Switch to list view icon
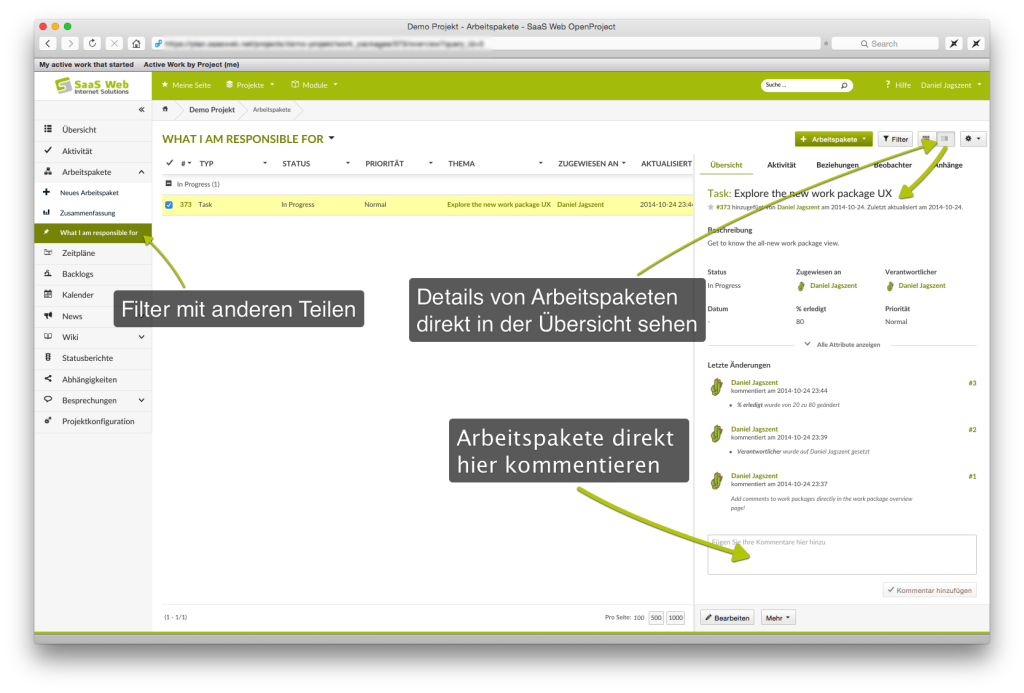Viewport: 1024px width, 693px height. click(x=926, y=138)
